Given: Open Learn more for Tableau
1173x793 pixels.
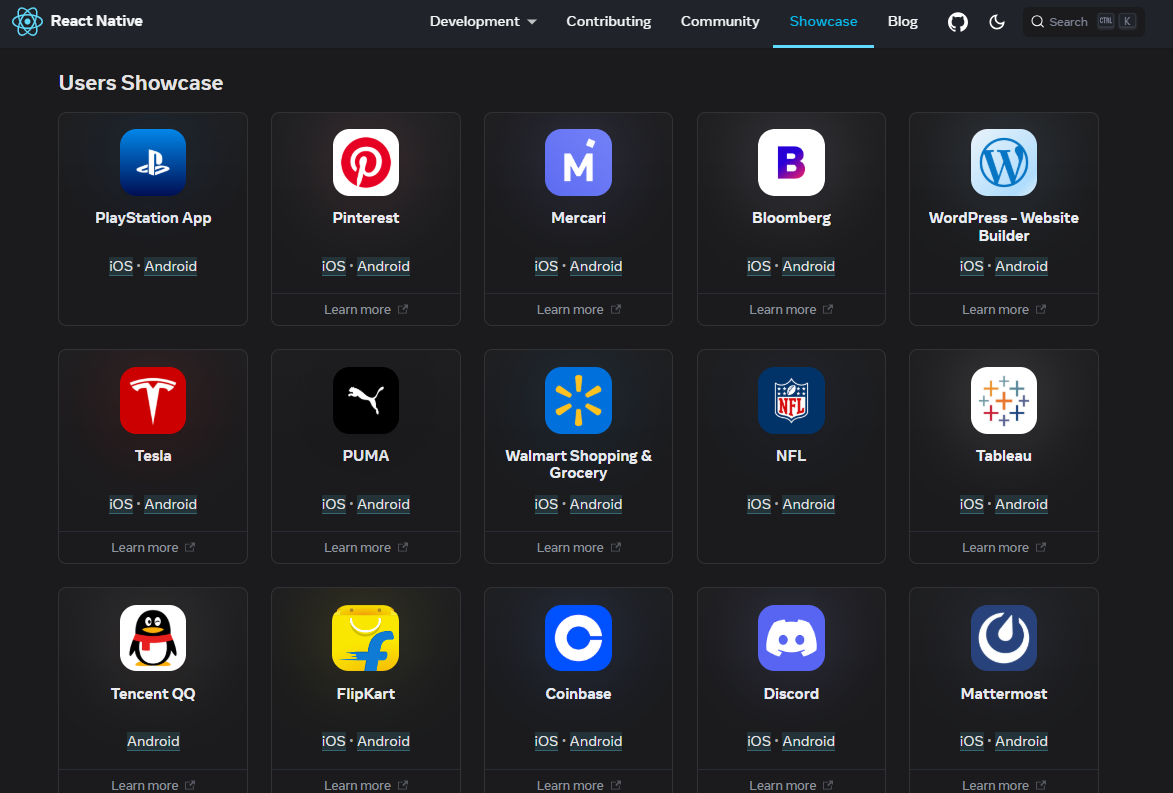Looking at the screenshot, I should [x=1004, y=547].
